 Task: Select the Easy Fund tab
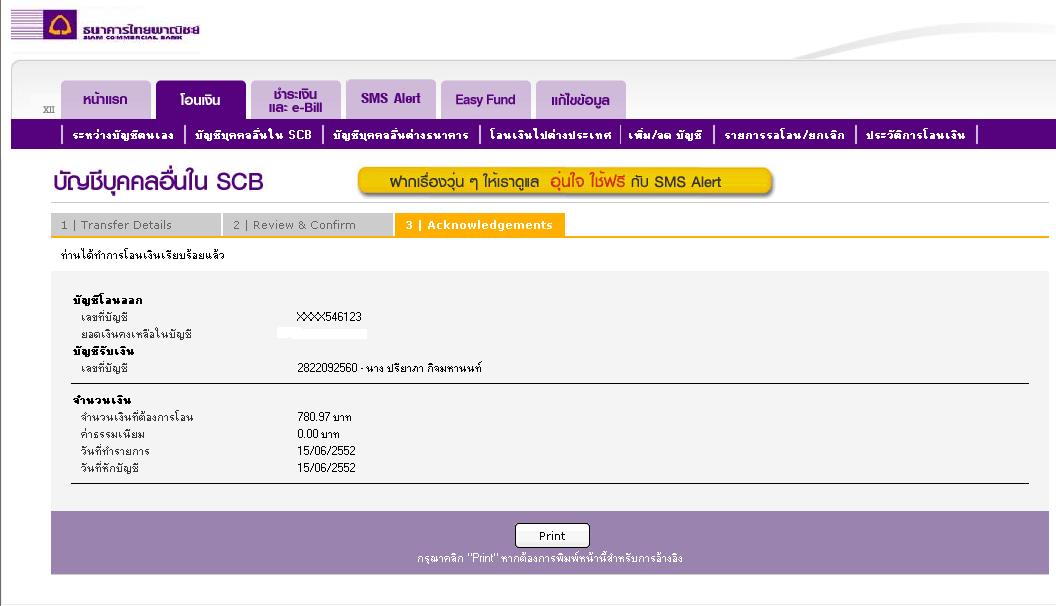[486, 100]
